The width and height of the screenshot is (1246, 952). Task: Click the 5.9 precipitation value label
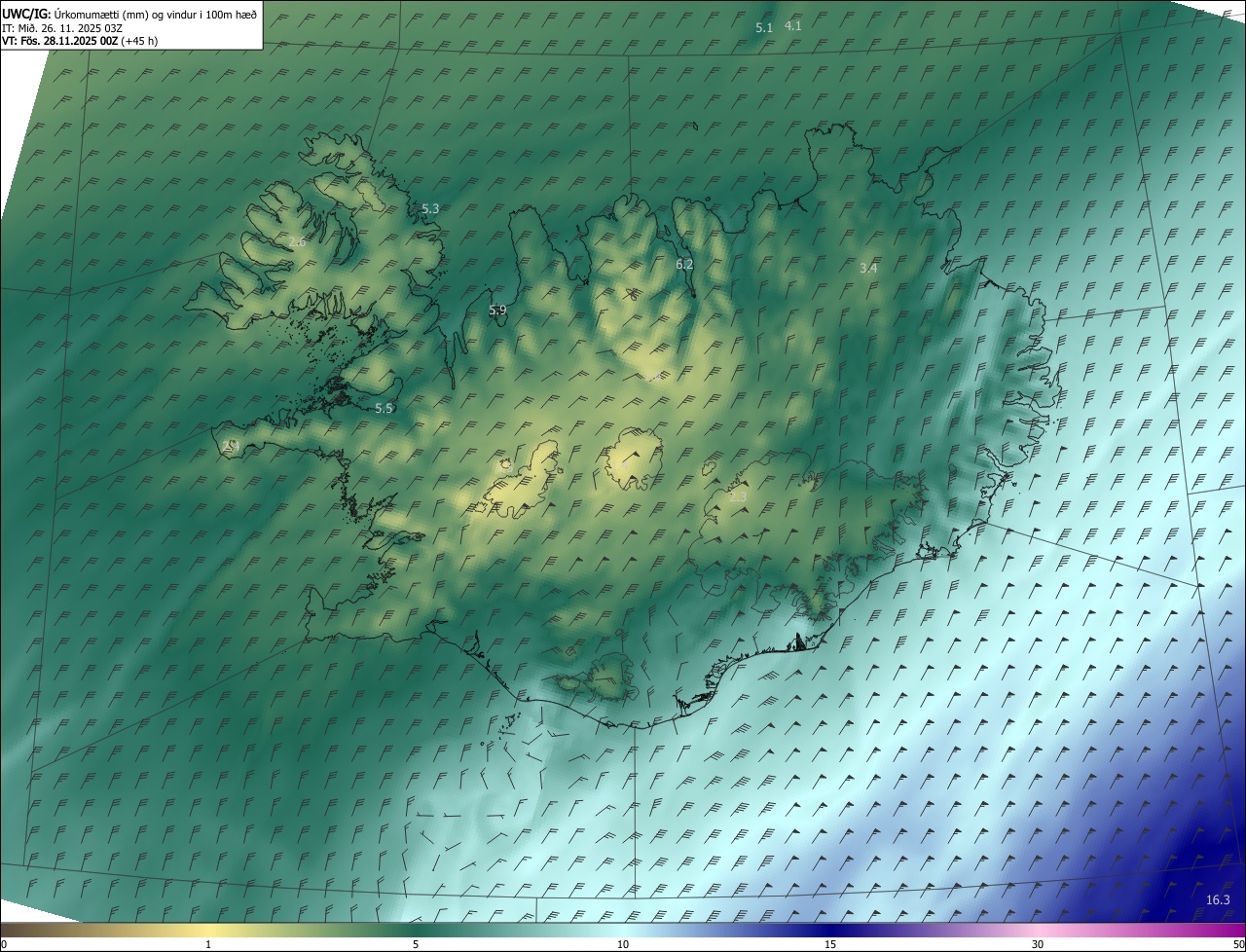click(497, 311)
